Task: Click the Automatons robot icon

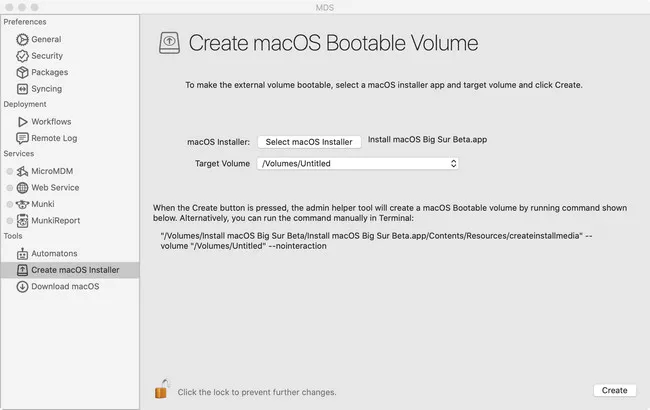Action: [x=22, y=254]
